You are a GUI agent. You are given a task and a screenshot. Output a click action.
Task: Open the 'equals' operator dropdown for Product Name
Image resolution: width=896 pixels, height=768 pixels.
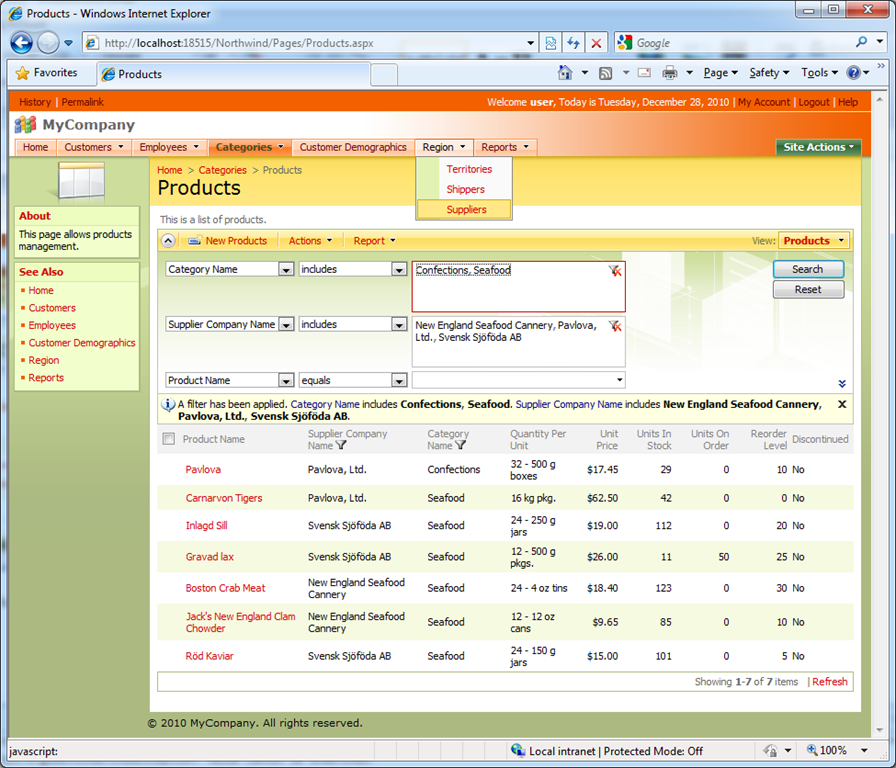click(x=399, y=381)
